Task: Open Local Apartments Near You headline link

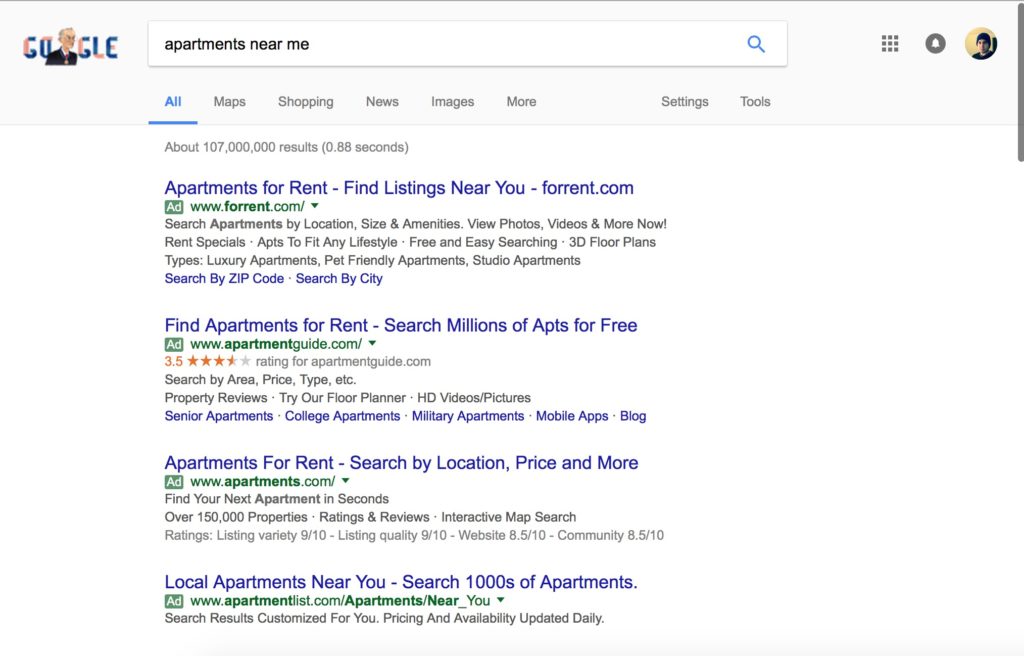Action: point(401,582)
